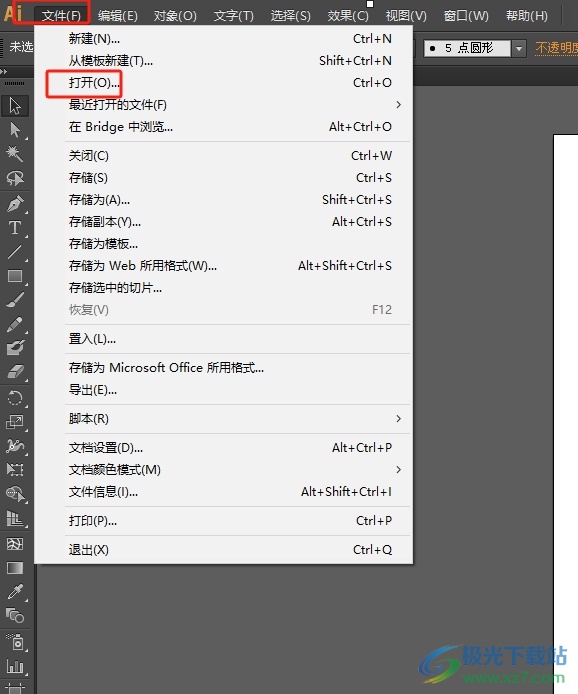Viewport: 578px width, 694px height.
Task: Choose 存储选中的切片... menu entry
Action: click(223, 288)
